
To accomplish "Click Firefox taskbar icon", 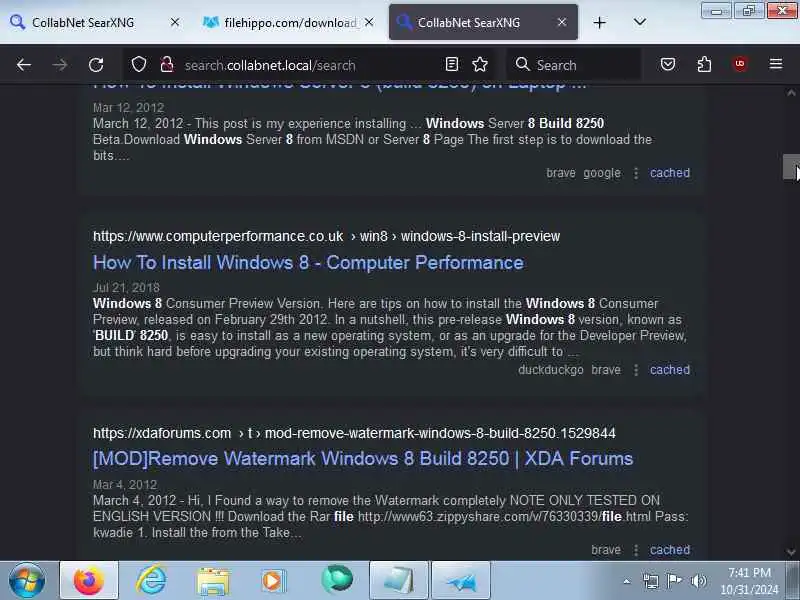I will pos(89,580).
